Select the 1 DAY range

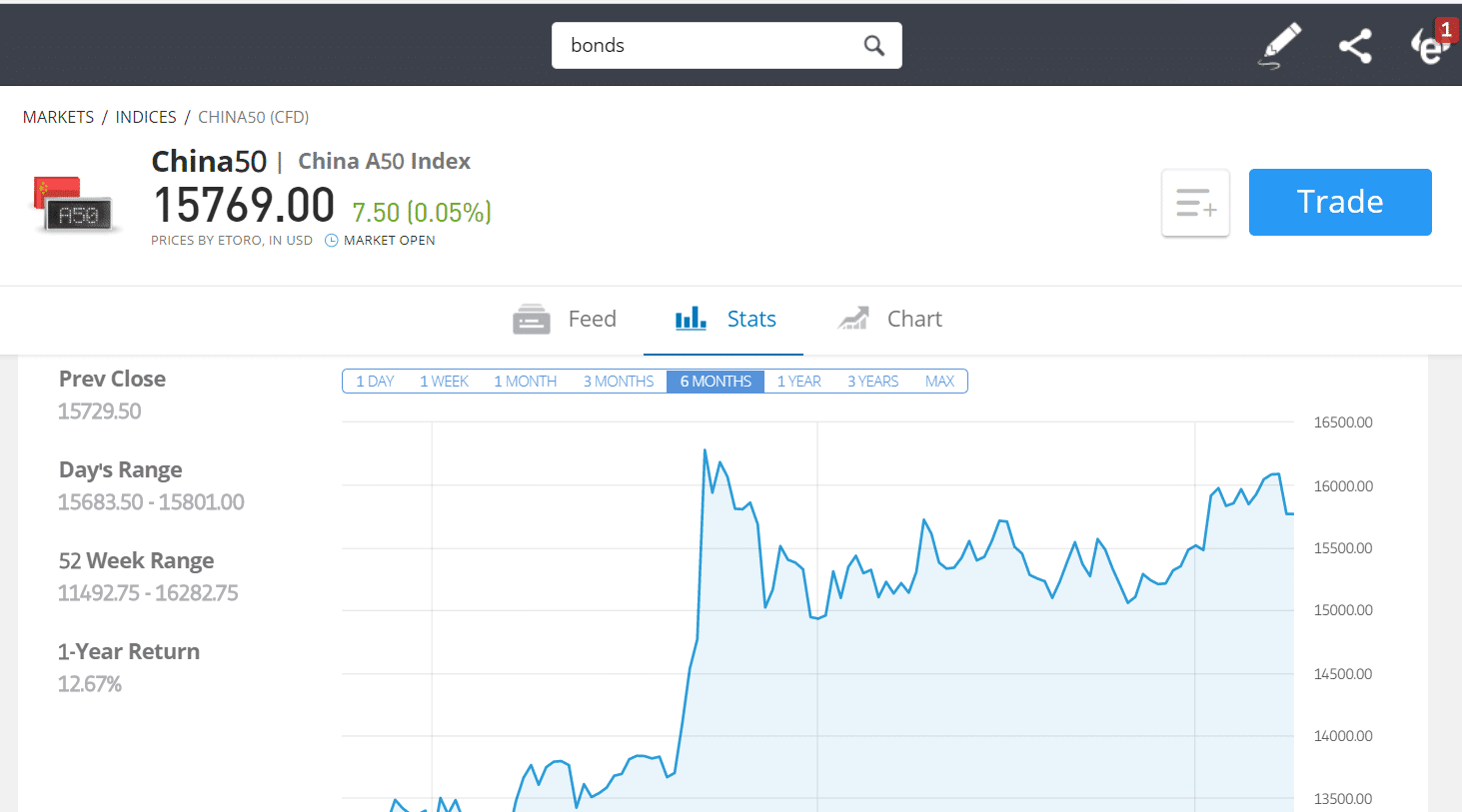click(x=375, y=382)
